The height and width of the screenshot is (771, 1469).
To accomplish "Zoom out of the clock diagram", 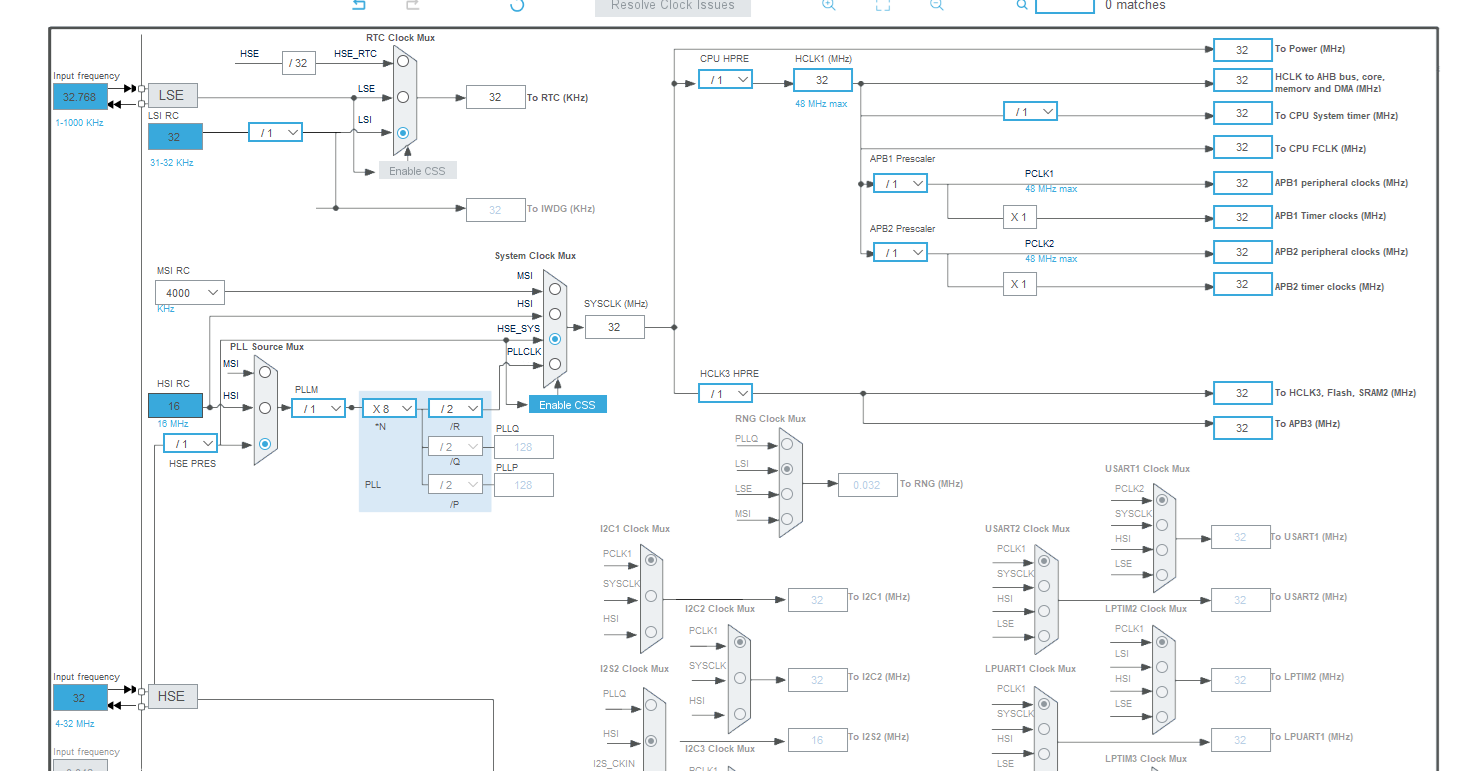I will click(x=936, y=5).
